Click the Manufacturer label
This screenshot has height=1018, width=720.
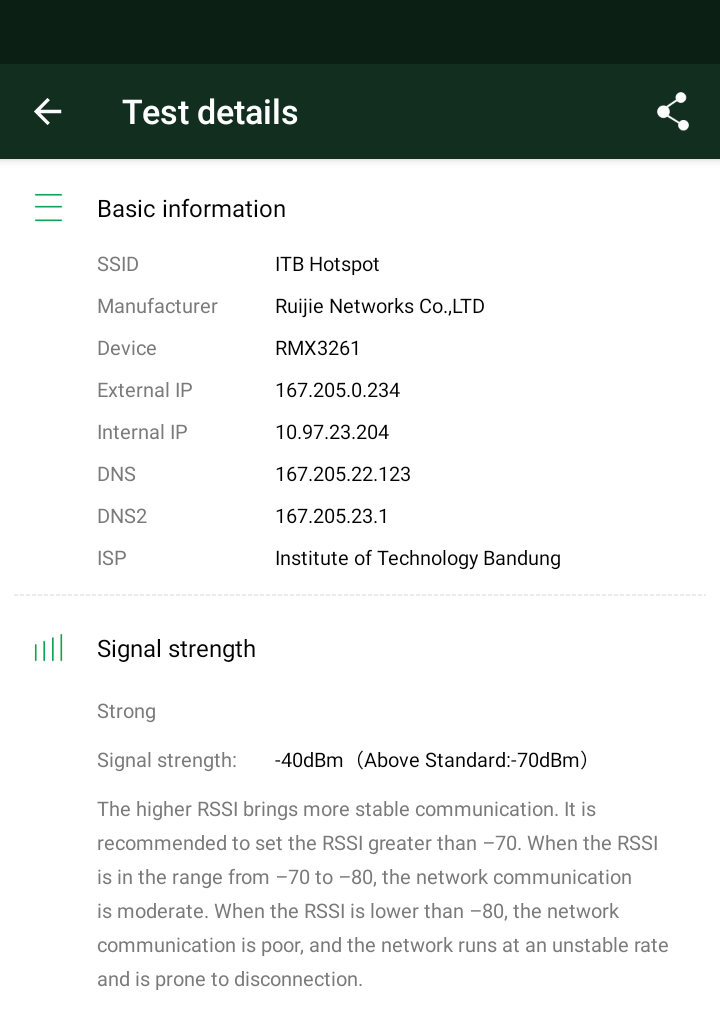pyautogui.click(x=157, y=307)
